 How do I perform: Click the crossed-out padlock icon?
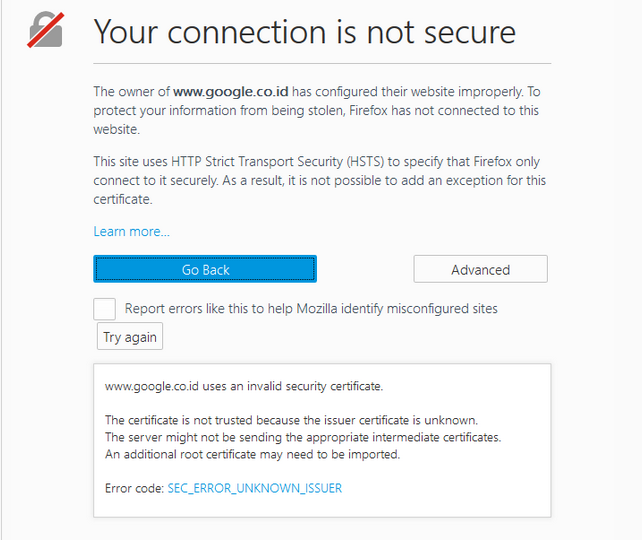tap(45, 30)
